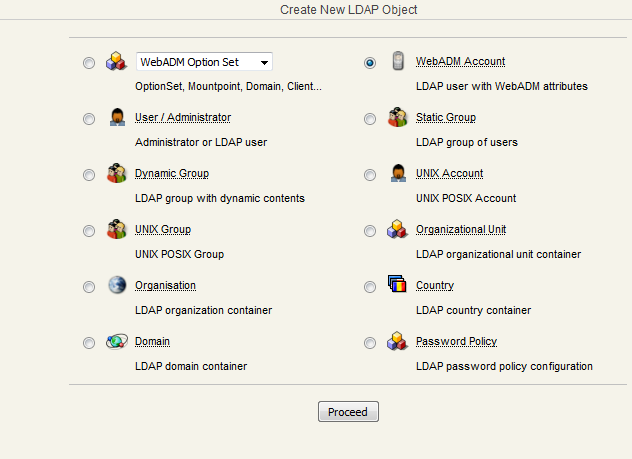
Task: Choose the Dynamic Group radio button
Action: 89,175
